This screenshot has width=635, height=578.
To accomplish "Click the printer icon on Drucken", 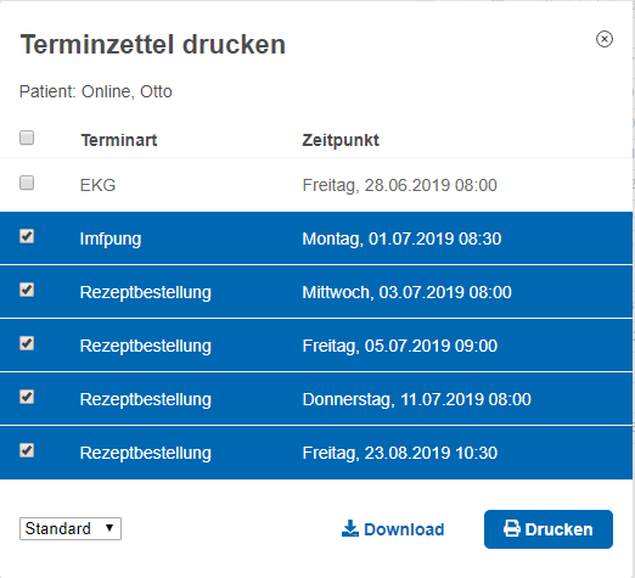I will (x=512, y=529).
